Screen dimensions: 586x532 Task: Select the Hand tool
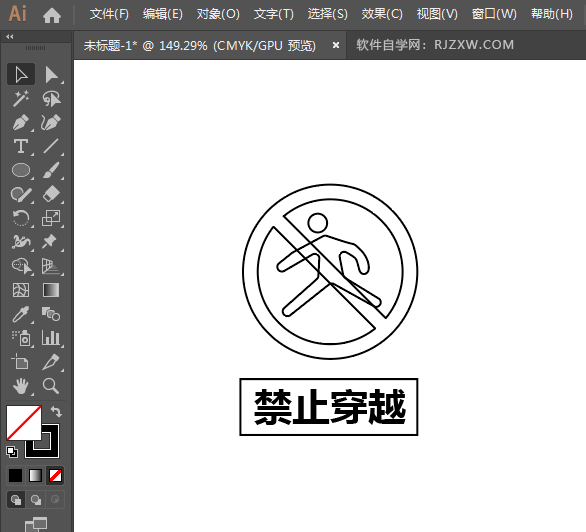tap(21, 386)
